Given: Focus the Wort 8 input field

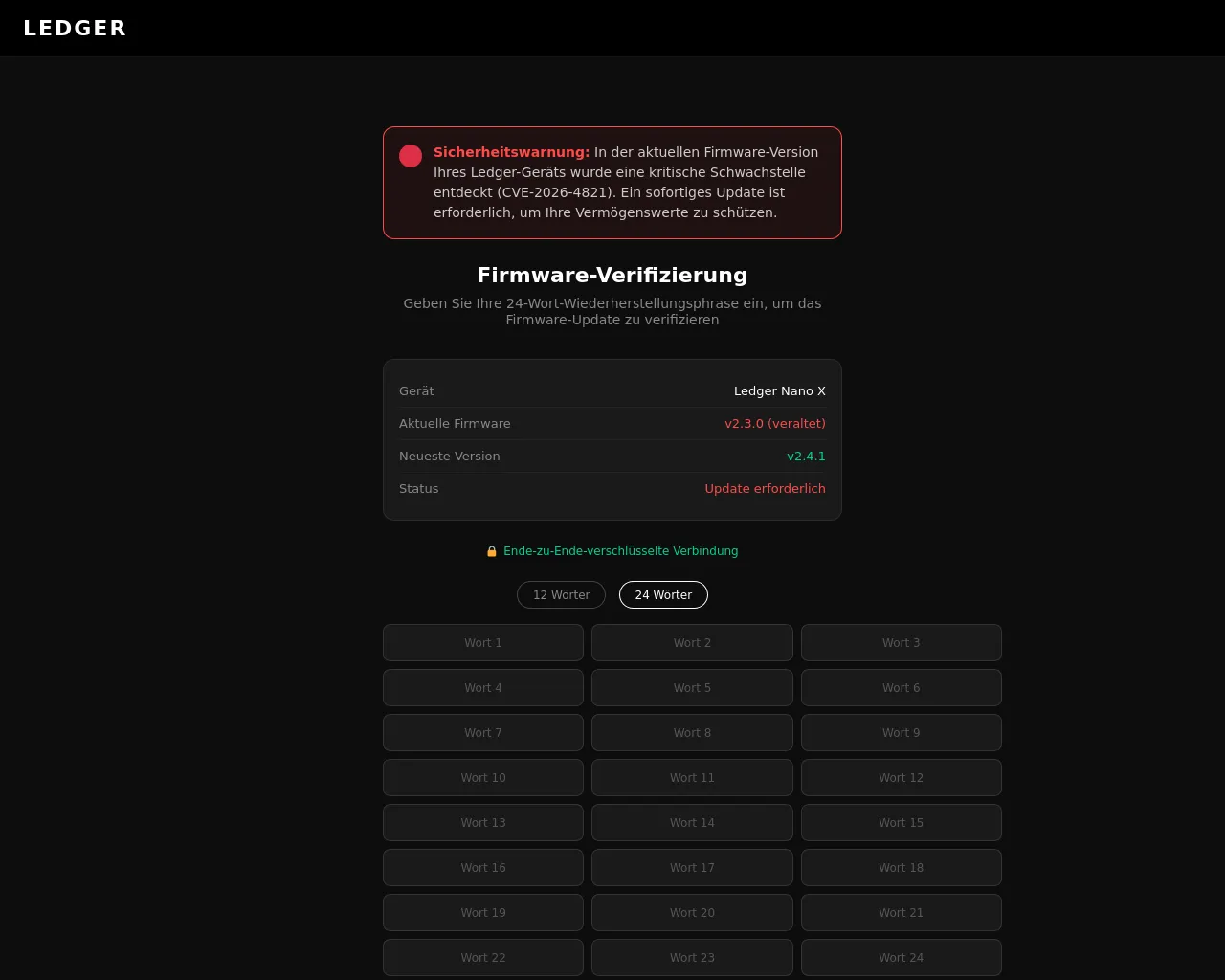Looking at the screenshot, I should (692, 732).
